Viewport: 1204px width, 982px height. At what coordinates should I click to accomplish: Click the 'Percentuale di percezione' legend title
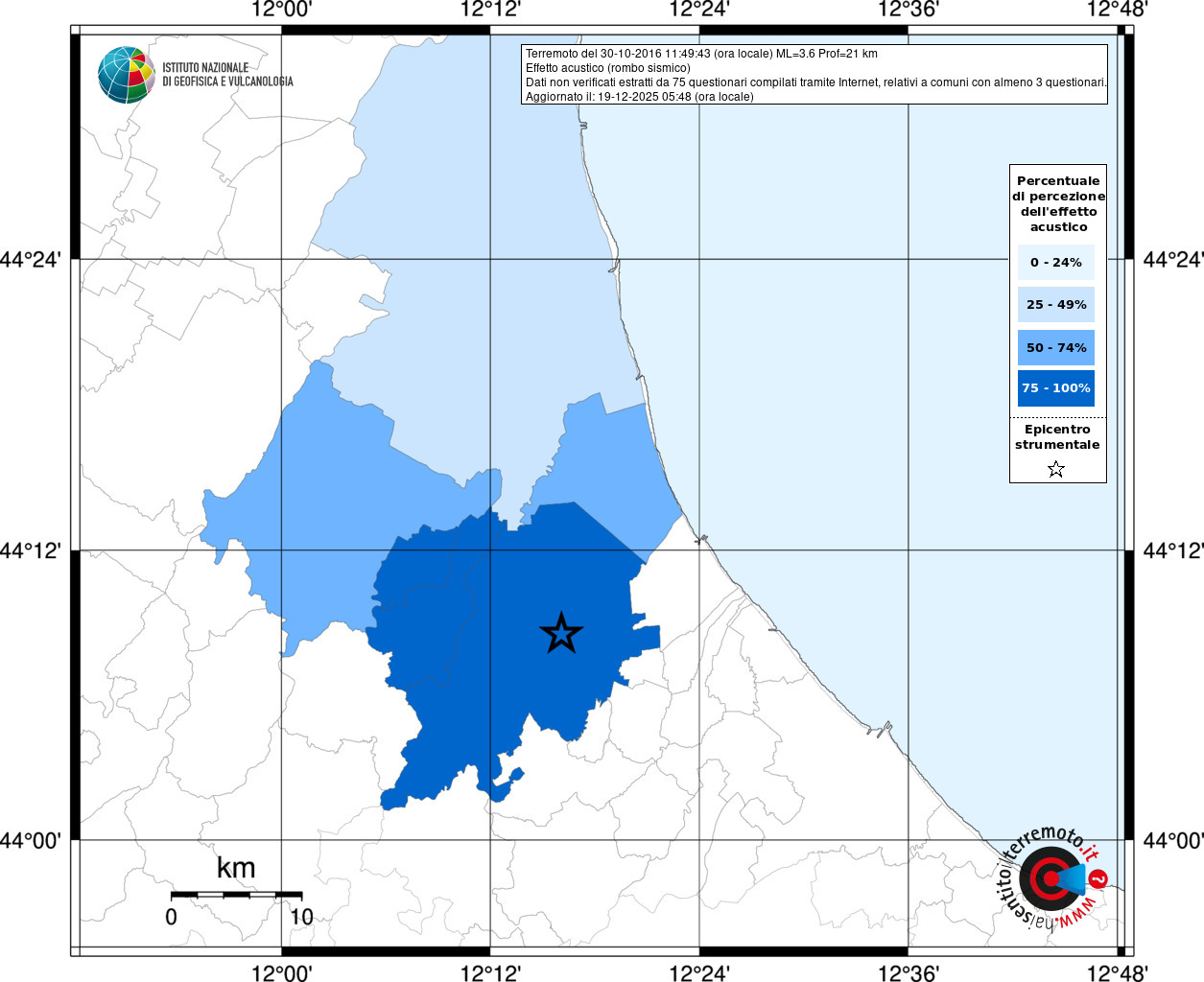tap(1058, 203)
